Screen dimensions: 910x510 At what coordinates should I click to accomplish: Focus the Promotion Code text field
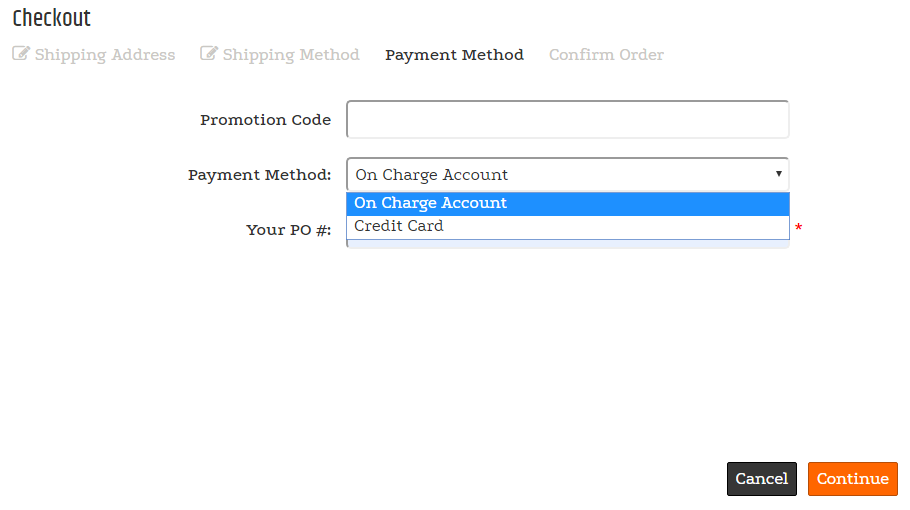click(567, 119)
